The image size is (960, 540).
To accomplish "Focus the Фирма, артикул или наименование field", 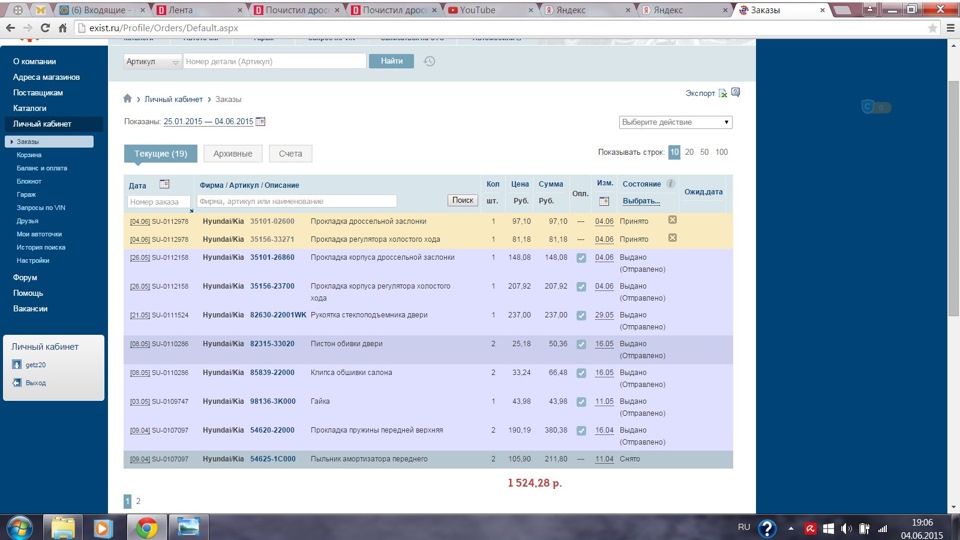I will pos(297,201).
